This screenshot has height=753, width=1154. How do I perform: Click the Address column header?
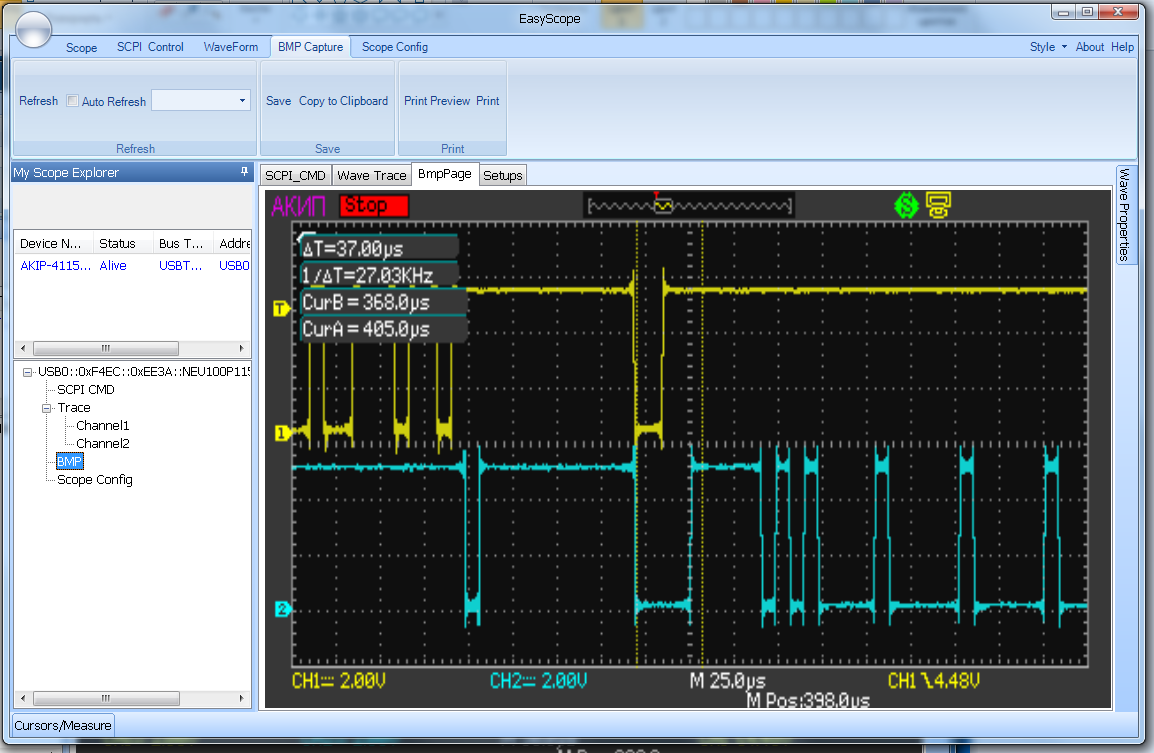click(233, 244)
